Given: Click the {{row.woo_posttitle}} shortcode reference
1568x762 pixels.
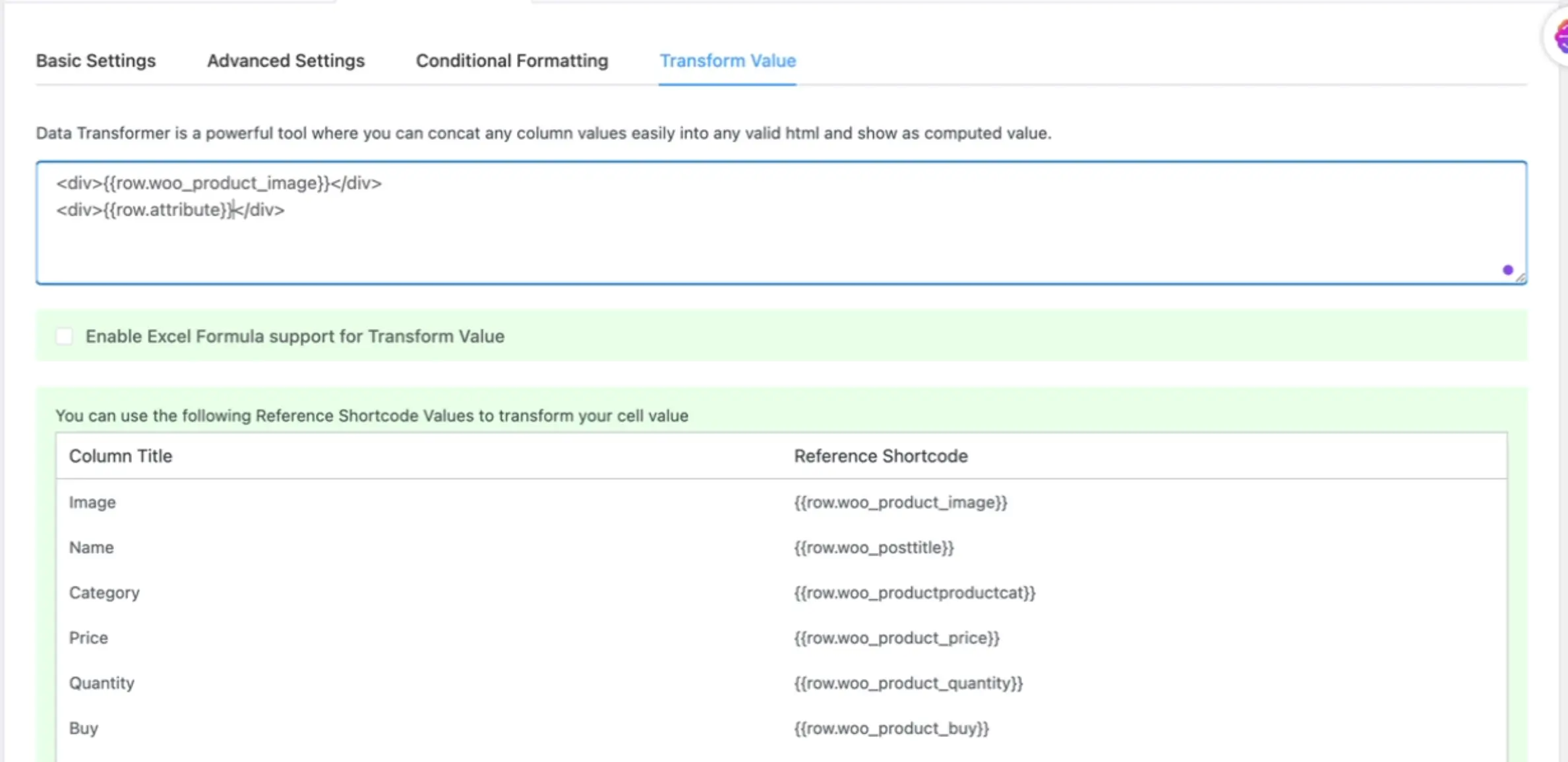Looking at the screenshot, I should [874, 548].
